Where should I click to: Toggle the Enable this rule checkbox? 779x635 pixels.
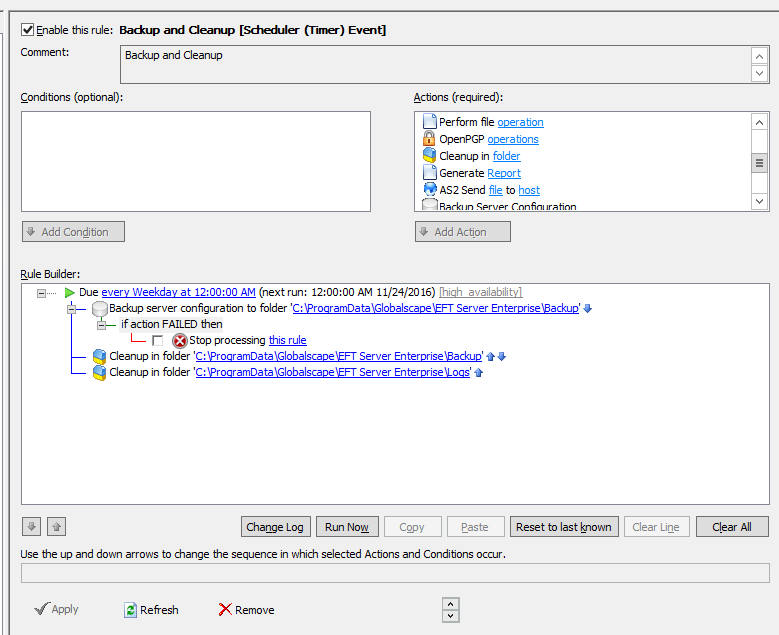[x=27, y=30]
